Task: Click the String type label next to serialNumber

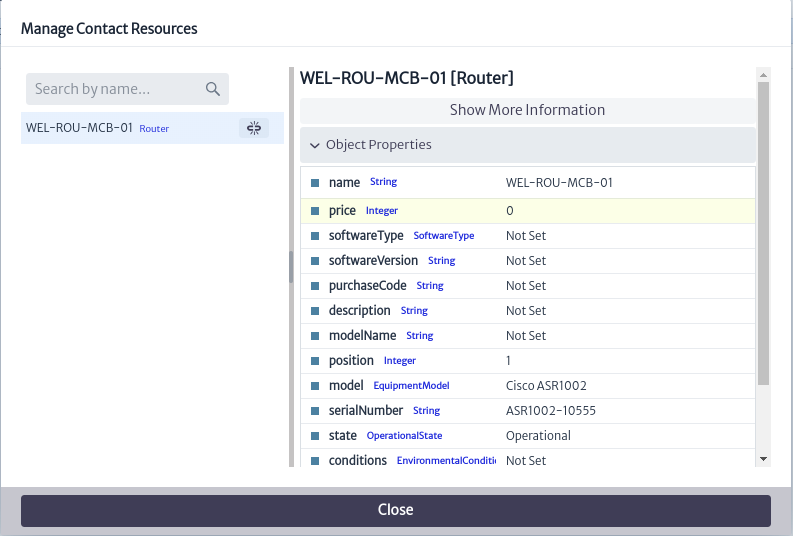Action: click(426, 411)
